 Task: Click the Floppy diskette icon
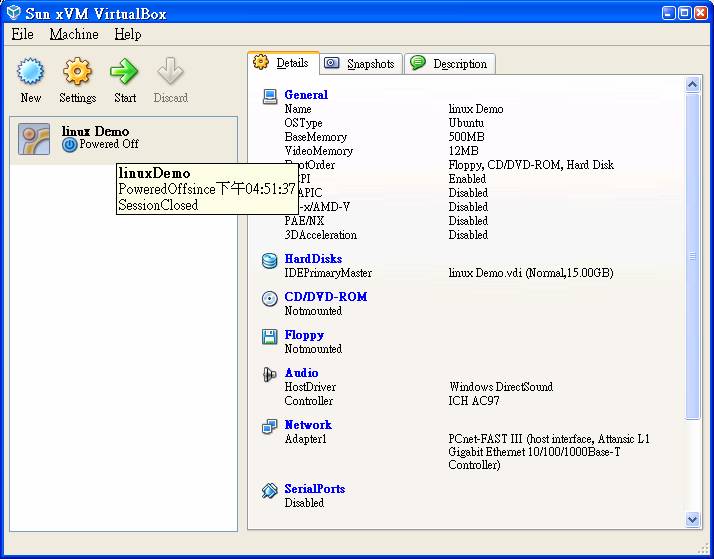pyautogui.click(x=270, y=336)
